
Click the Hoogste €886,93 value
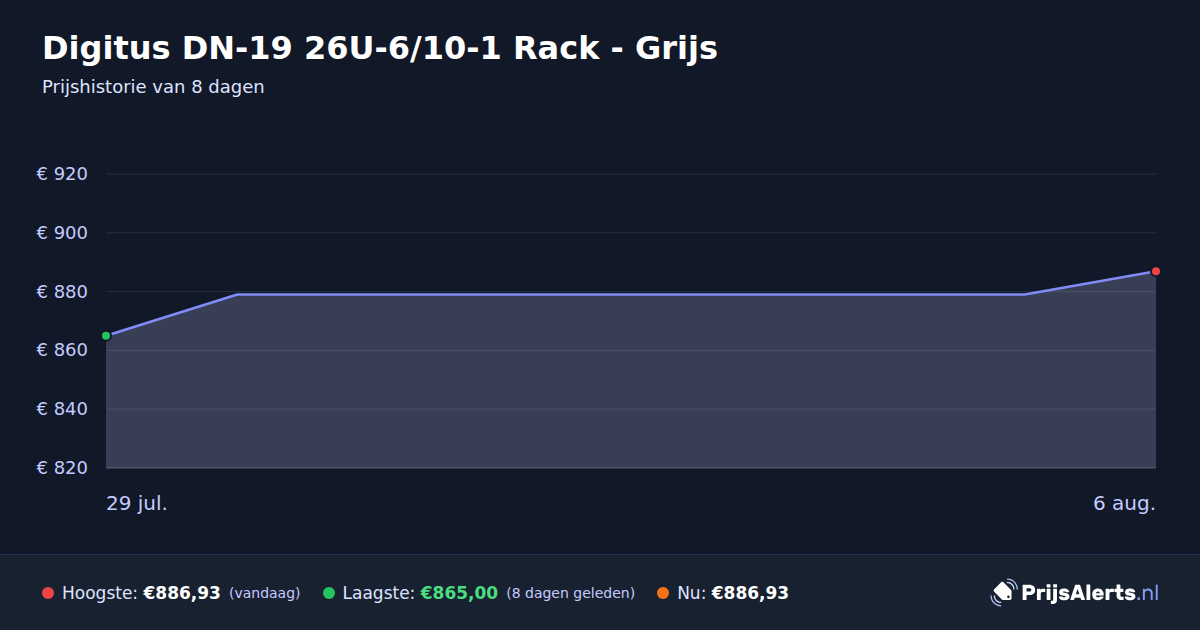point(182,593)
